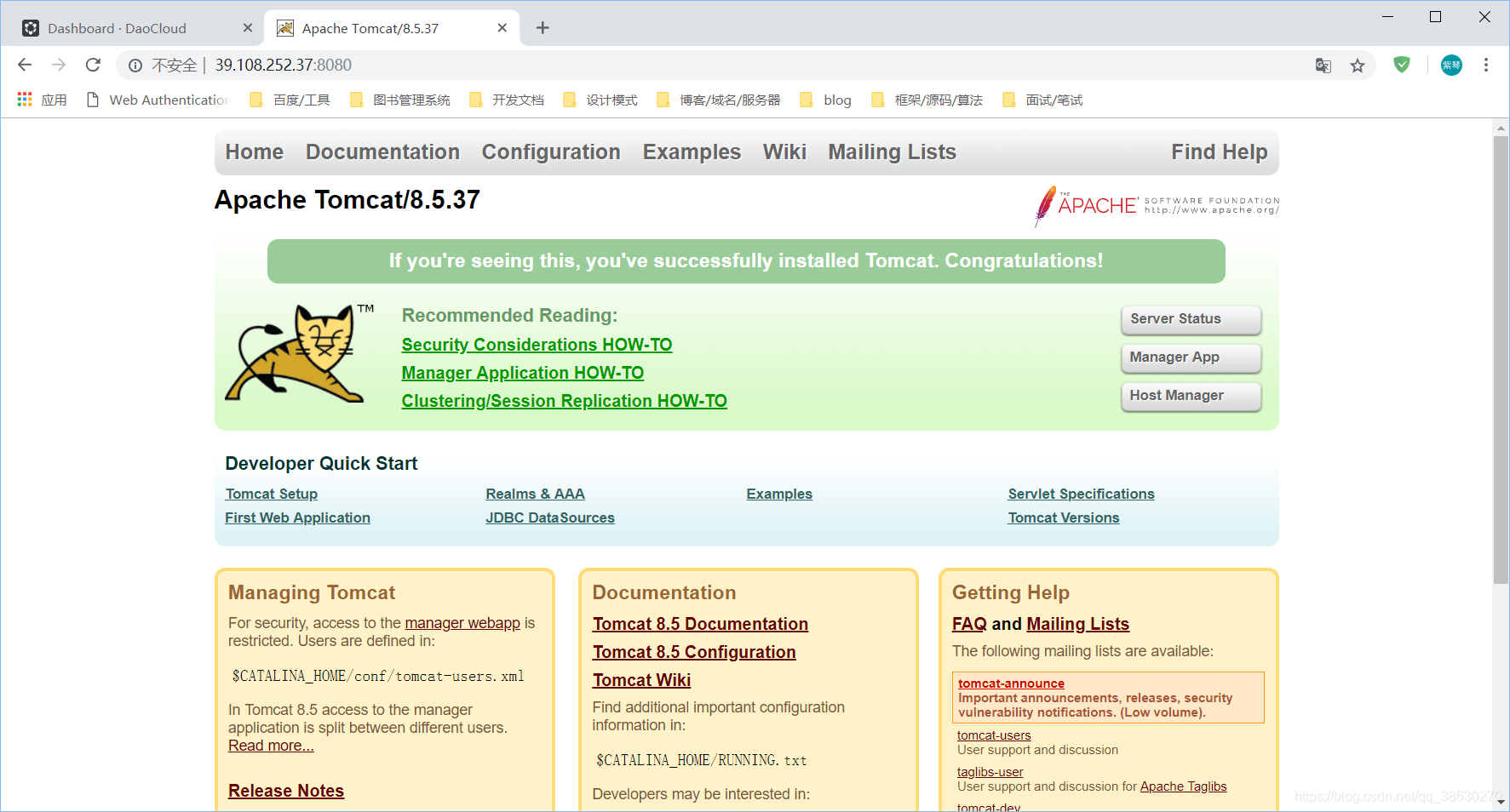Open the Tomcat Versions link
Viewport: 1510px width, 812px height.
(1064, 518)
